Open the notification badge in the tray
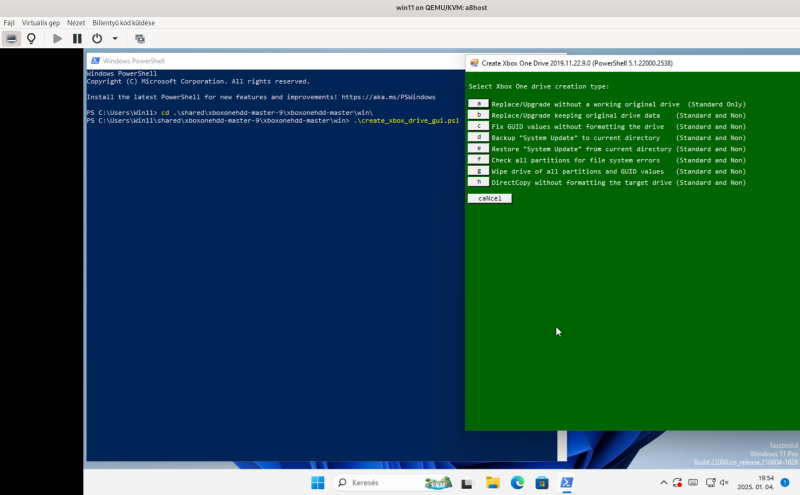Screen dimensions: 800x495 pos(785,482)
